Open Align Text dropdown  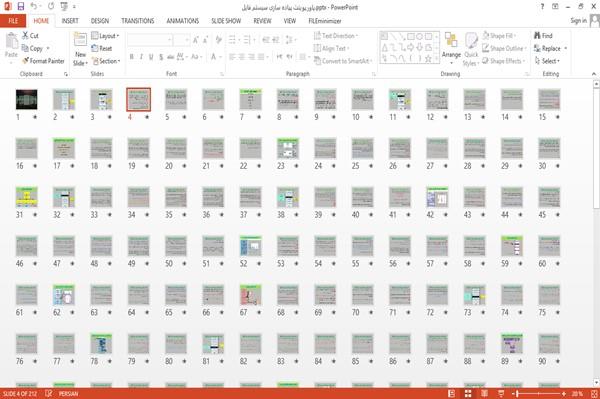(x=331, y=48)
